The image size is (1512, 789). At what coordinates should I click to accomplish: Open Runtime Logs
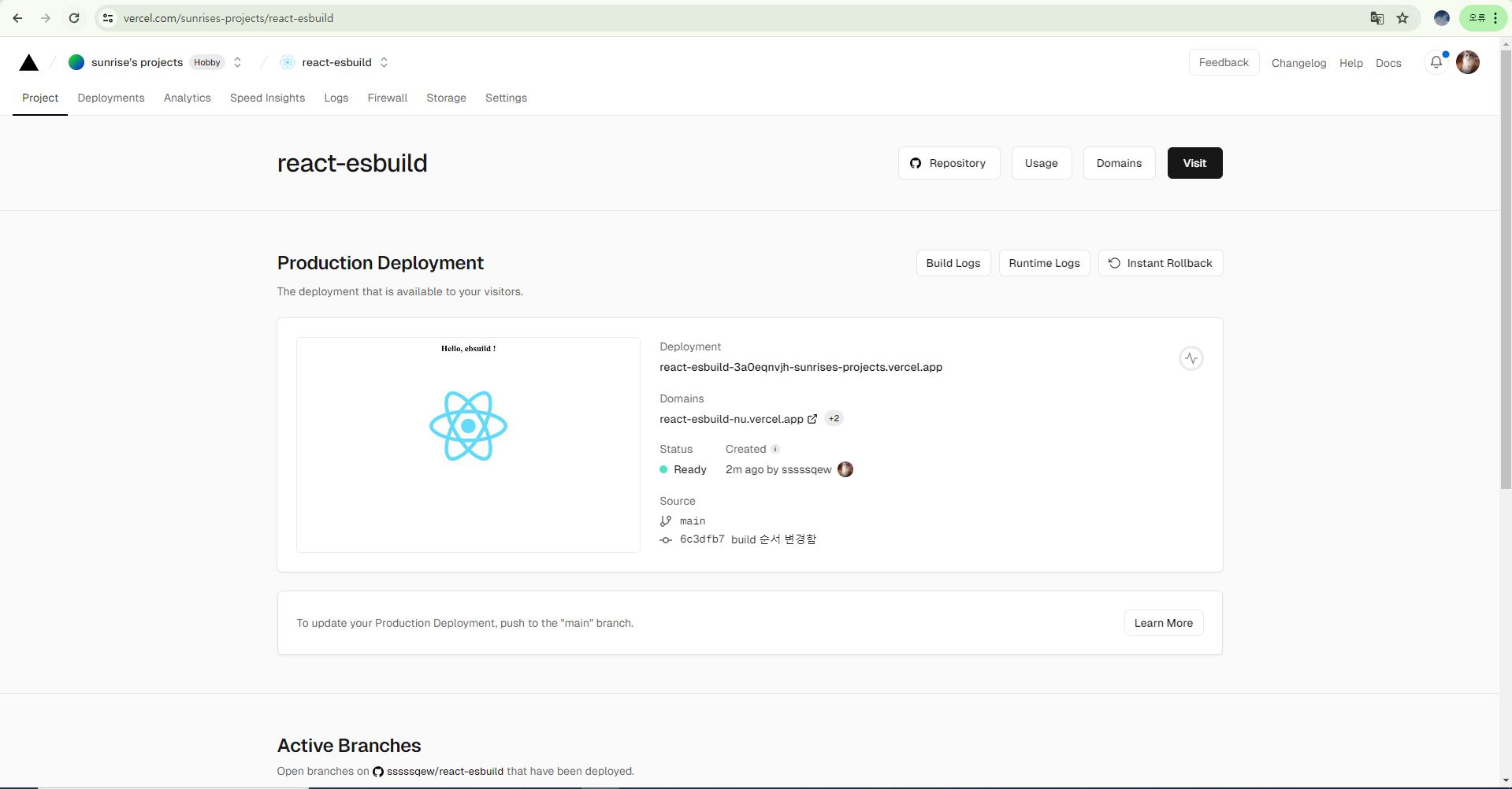(x=1044, y=263)
